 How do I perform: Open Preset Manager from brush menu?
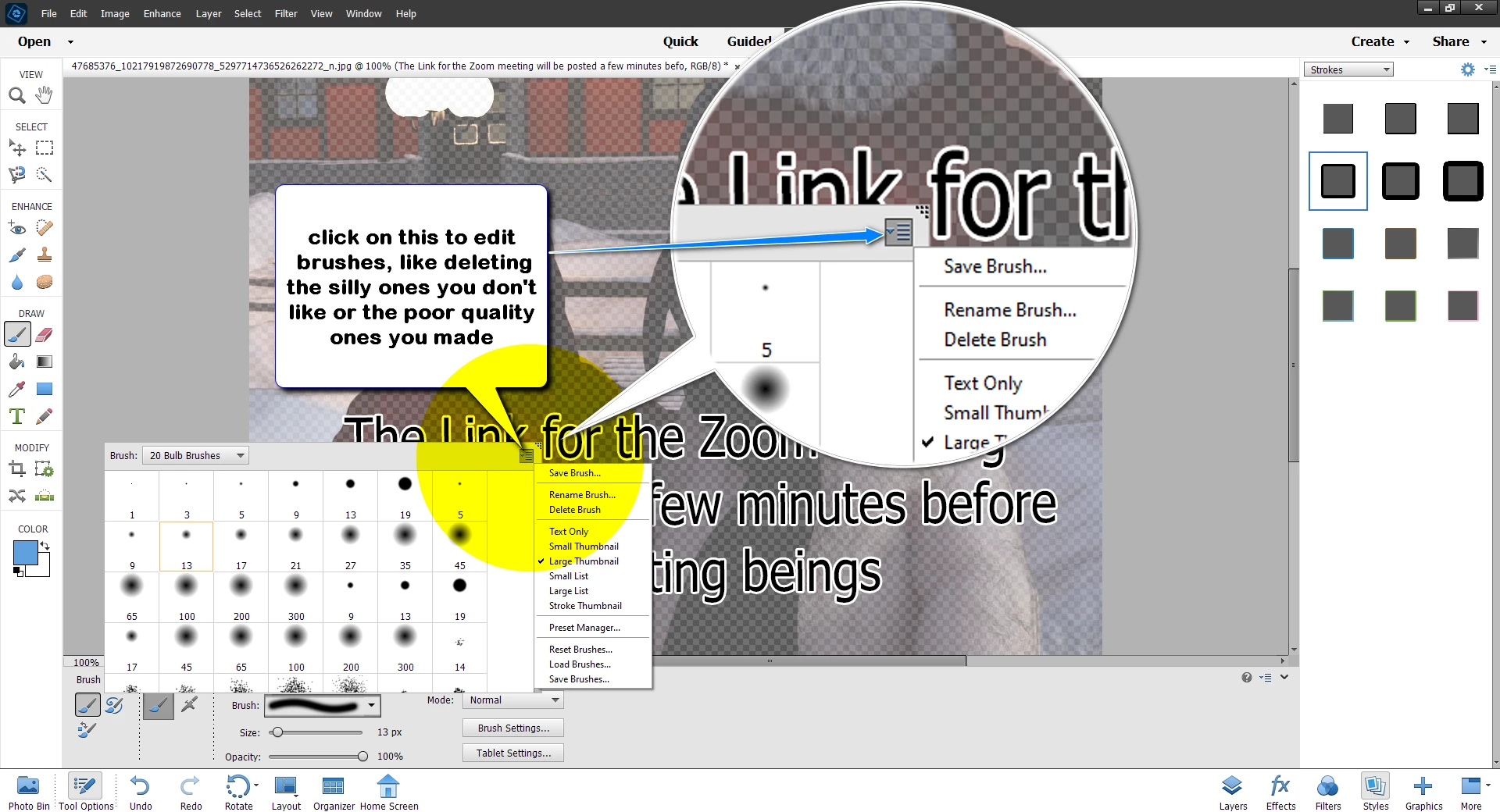[x=584, y=628]
